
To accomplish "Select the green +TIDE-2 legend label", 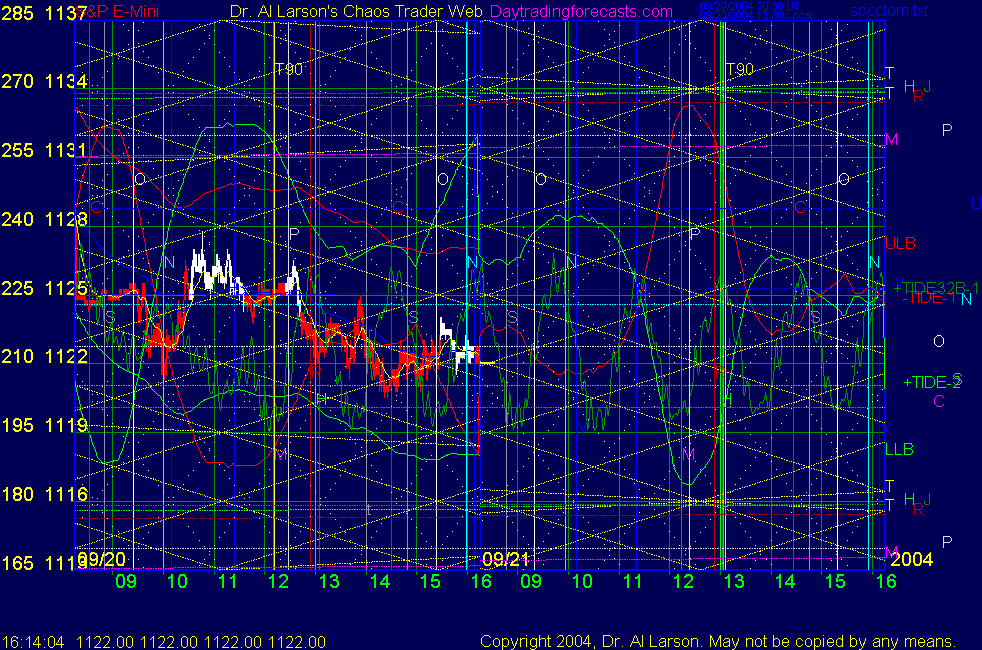I will pyautogui.click(x=932, y=382).
